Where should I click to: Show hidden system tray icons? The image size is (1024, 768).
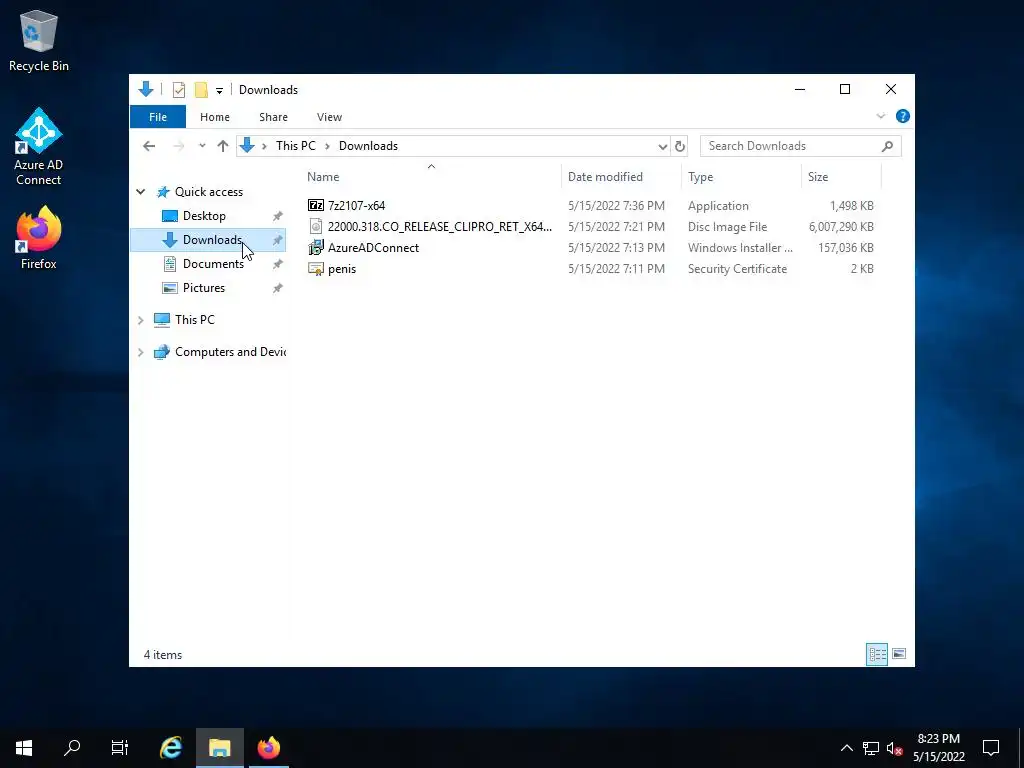tap(846, 748)
